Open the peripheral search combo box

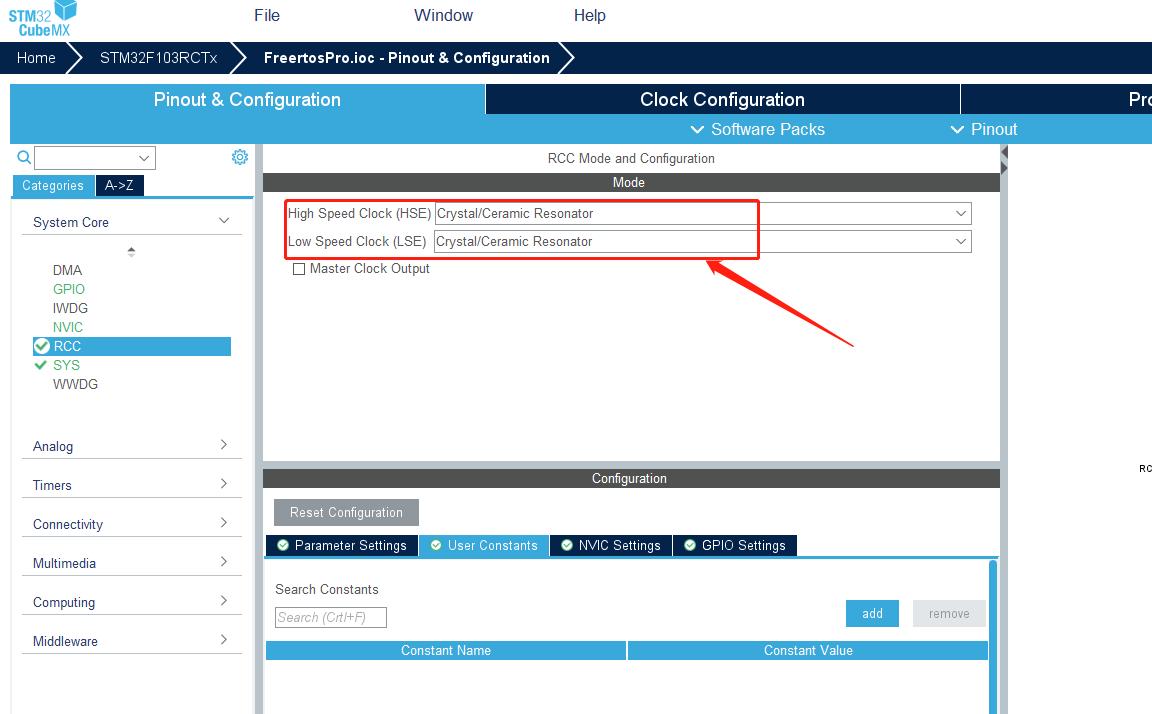point(95,158)
